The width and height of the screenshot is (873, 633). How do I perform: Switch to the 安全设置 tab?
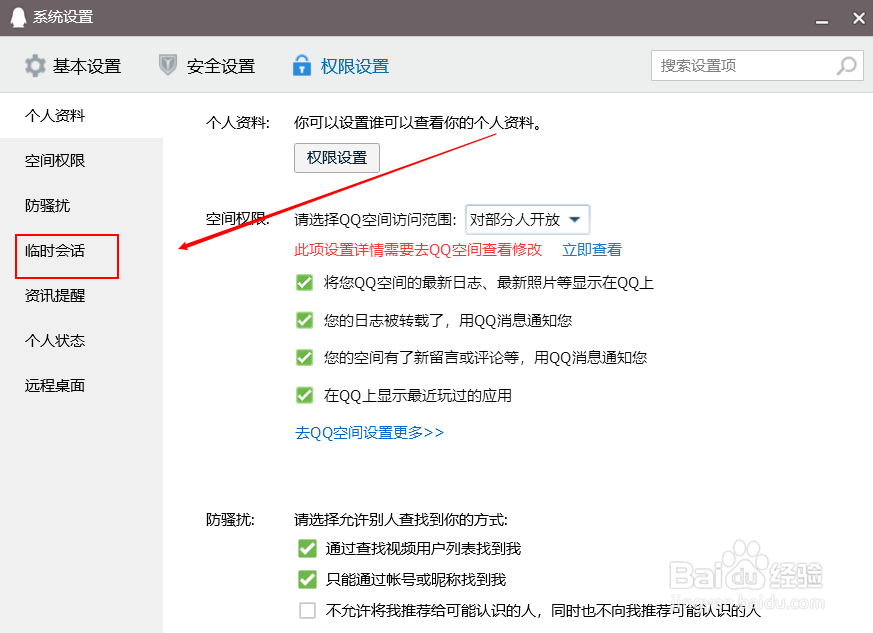pyautogui.click(x=219, y=65)
